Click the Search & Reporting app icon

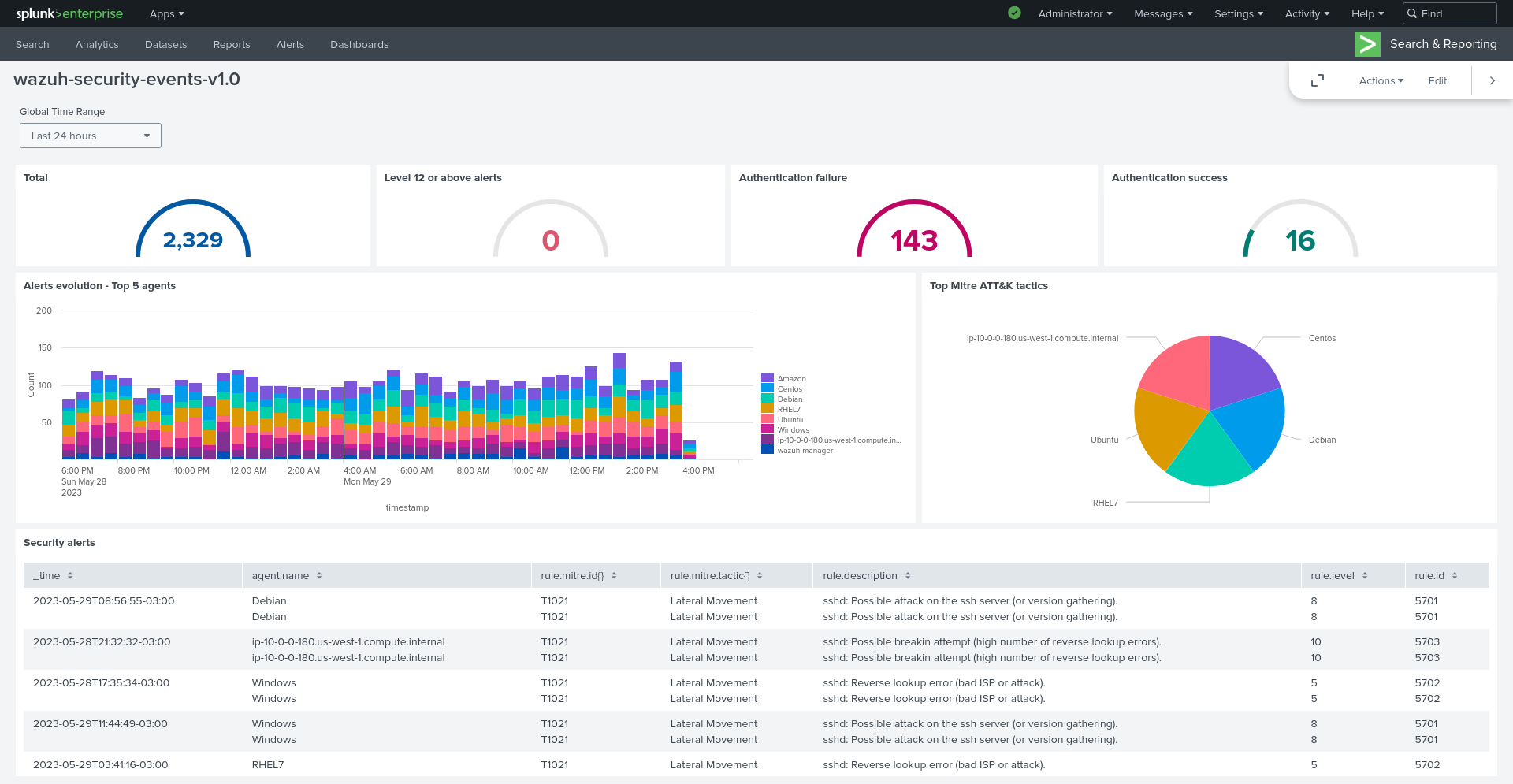pos(1367,44)
